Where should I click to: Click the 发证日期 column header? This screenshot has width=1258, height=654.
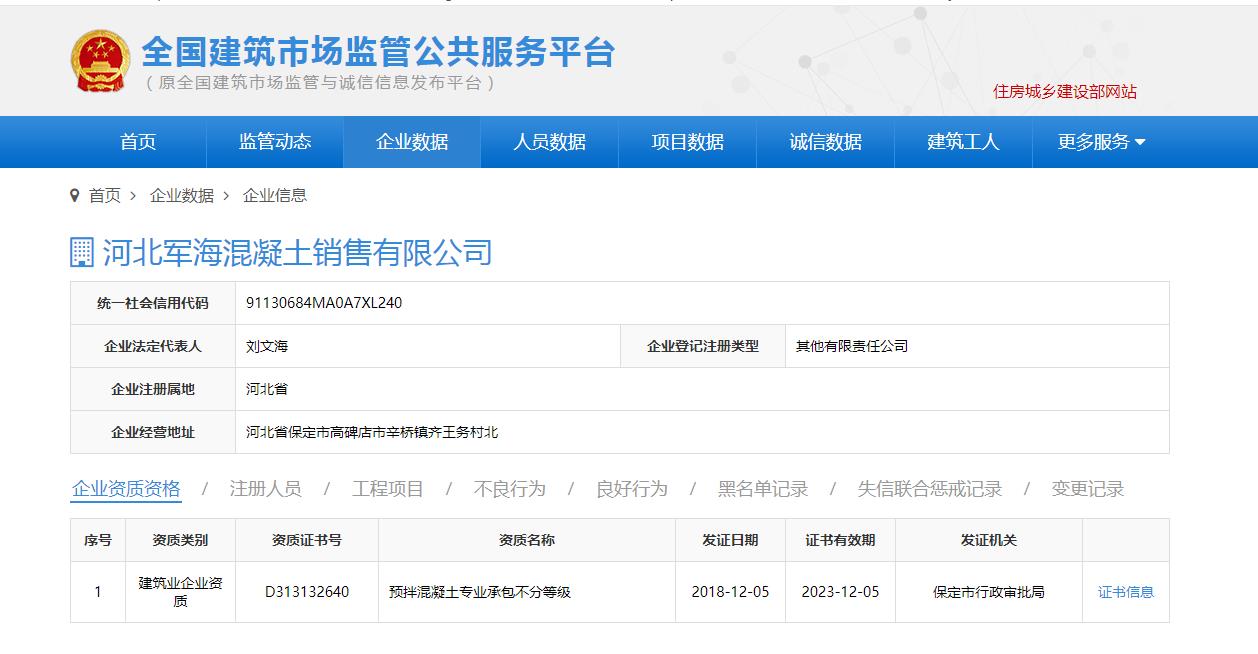[731, 540]
